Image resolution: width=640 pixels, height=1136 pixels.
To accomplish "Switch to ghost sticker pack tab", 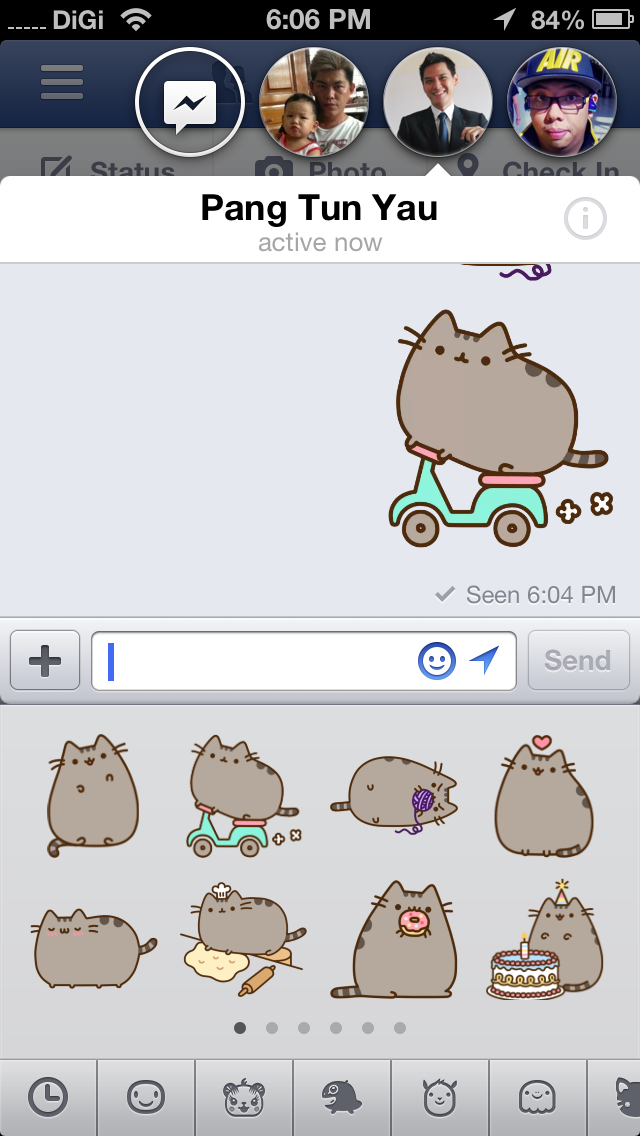I will tap(538, 1097).
